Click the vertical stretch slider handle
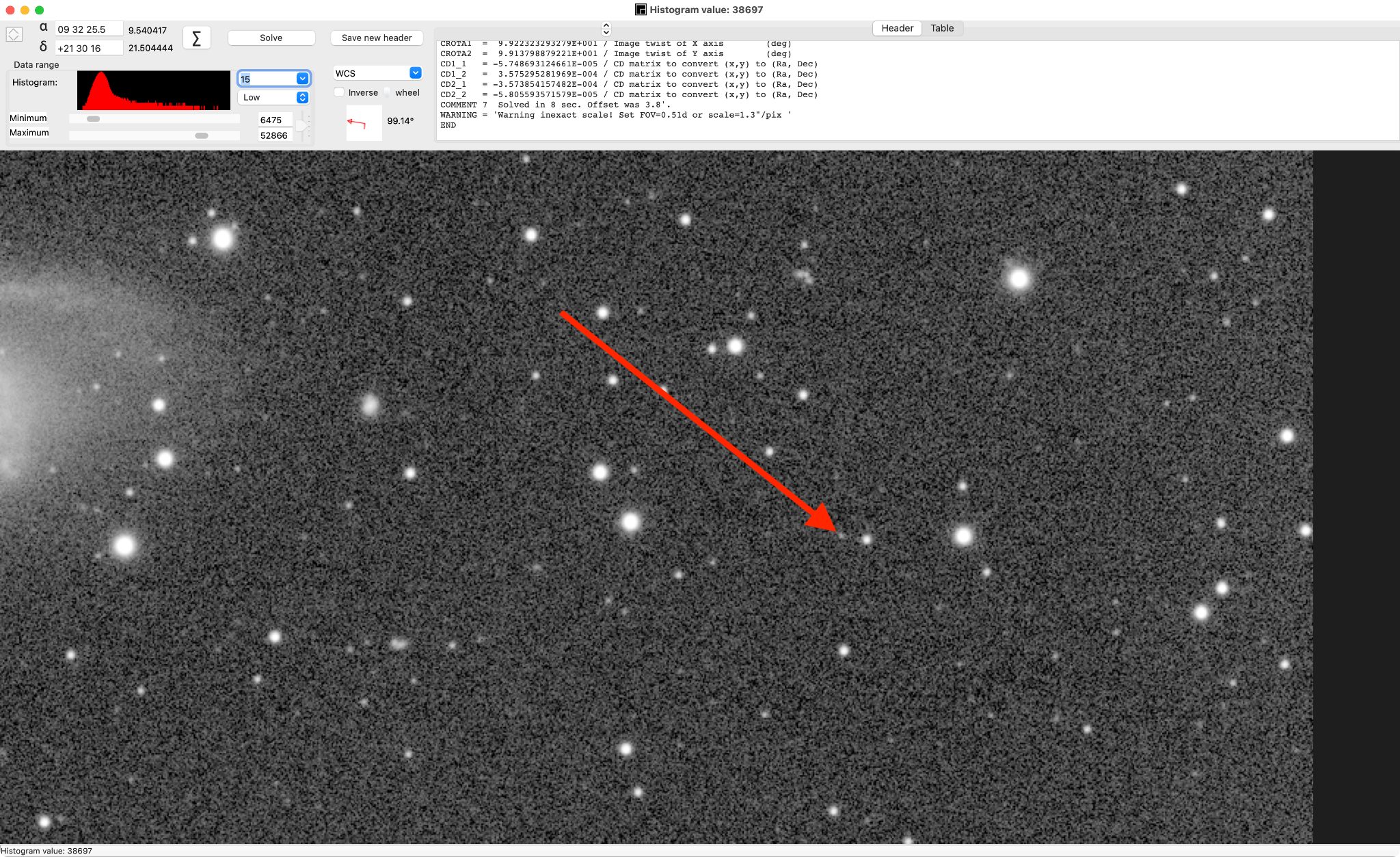Viewport: 1400px width, 857px height. [x=301, y=127]
